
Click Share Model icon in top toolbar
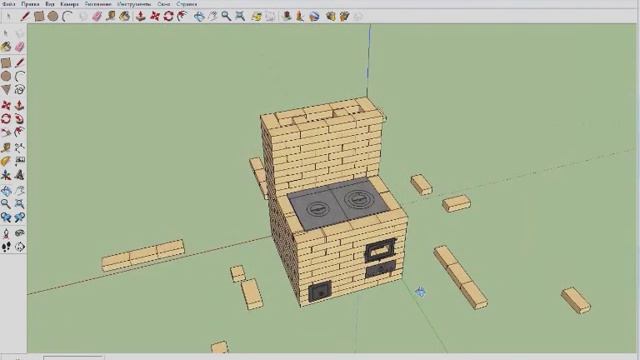point(344,16)
